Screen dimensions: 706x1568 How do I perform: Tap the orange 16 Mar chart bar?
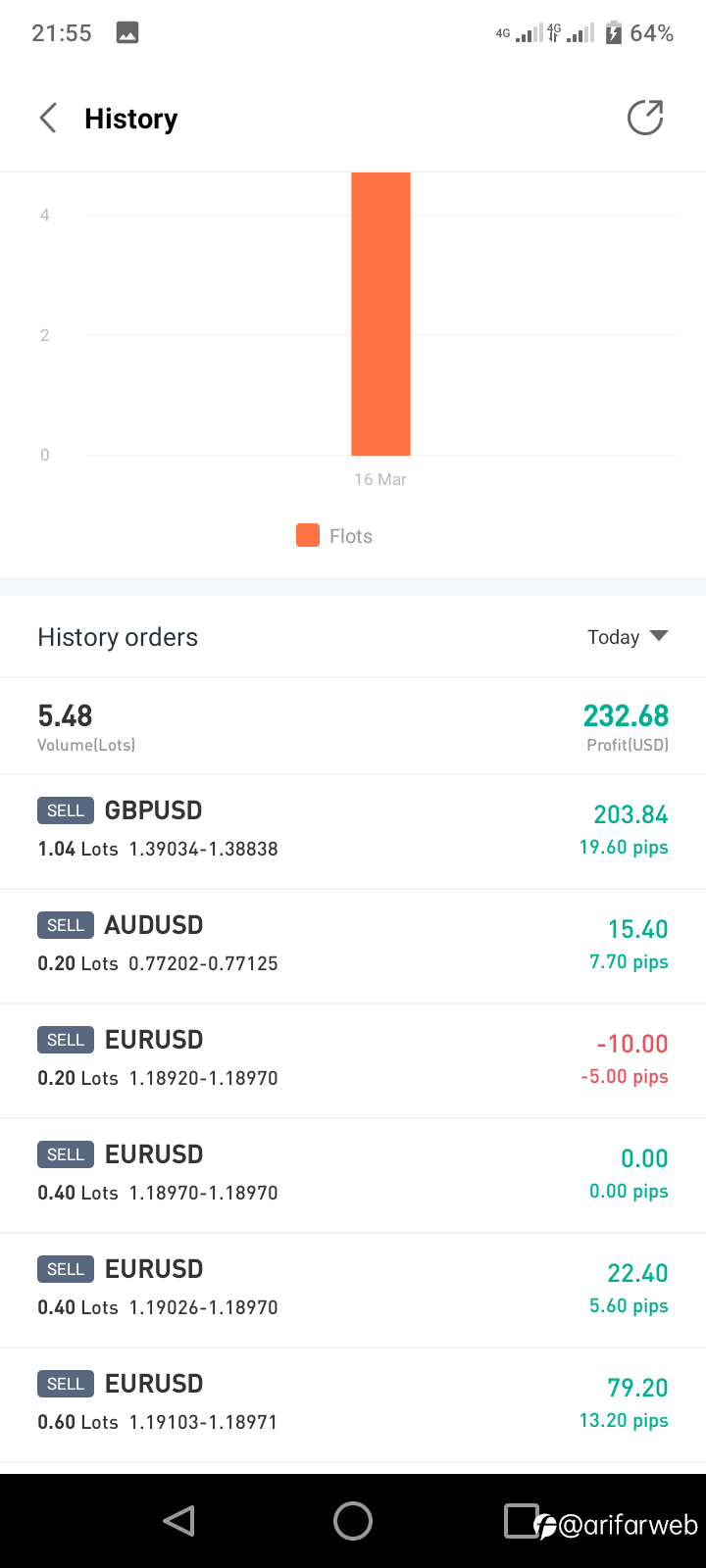click(380, 314)
